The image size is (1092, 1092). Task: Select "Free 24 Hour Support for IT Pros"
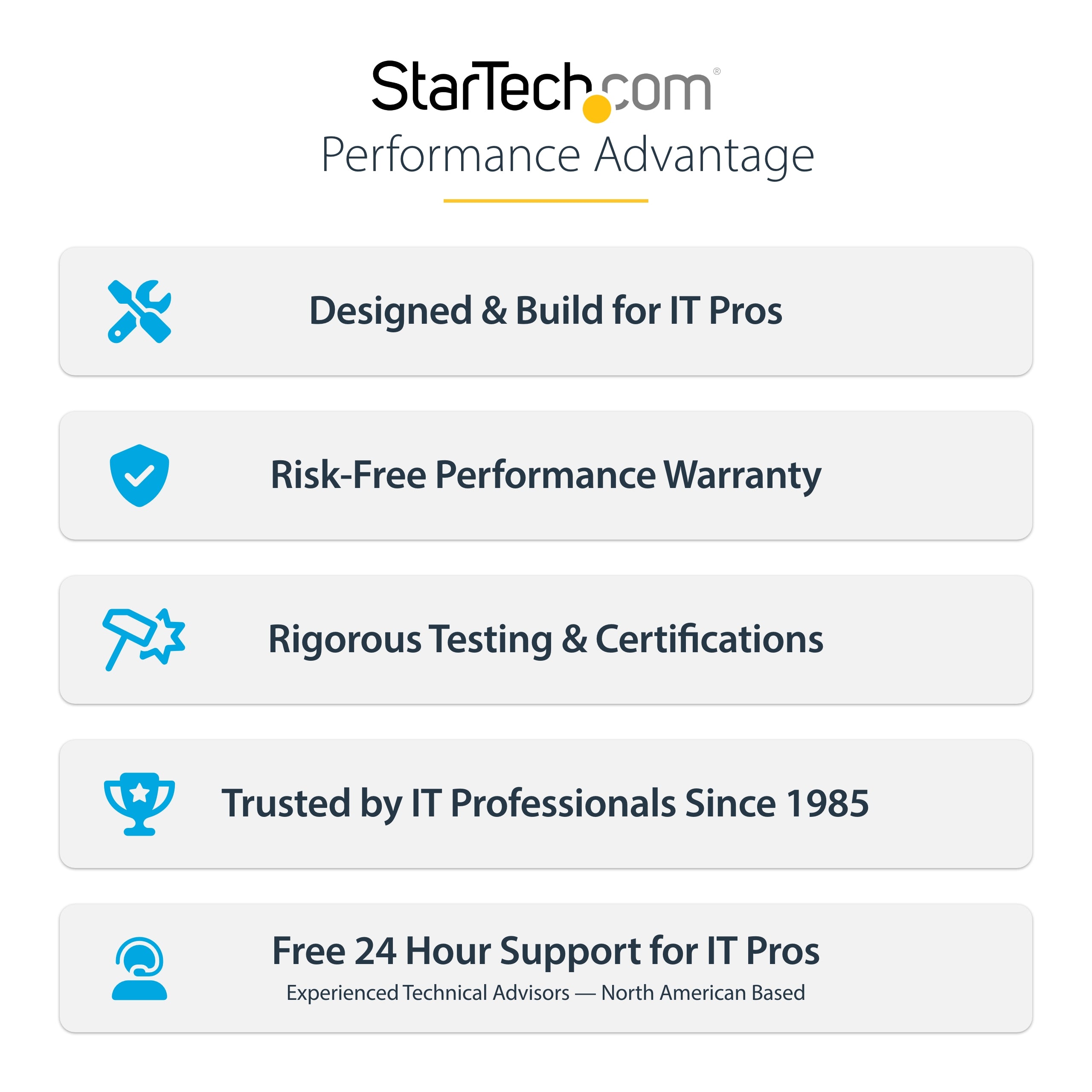(x=546, y=951)
